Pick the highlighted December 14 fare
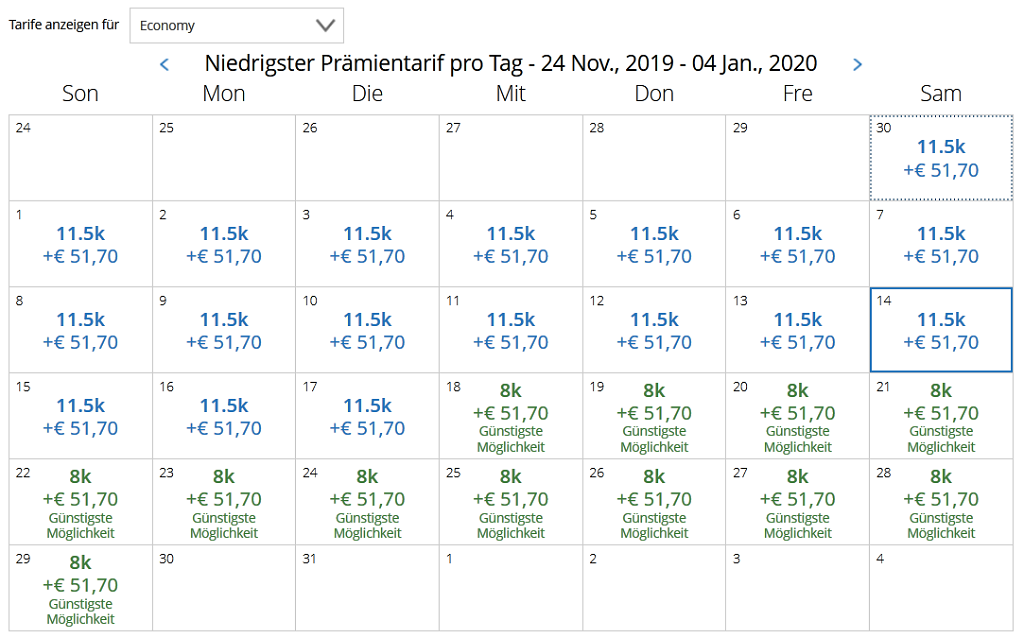 coord(941,331)
